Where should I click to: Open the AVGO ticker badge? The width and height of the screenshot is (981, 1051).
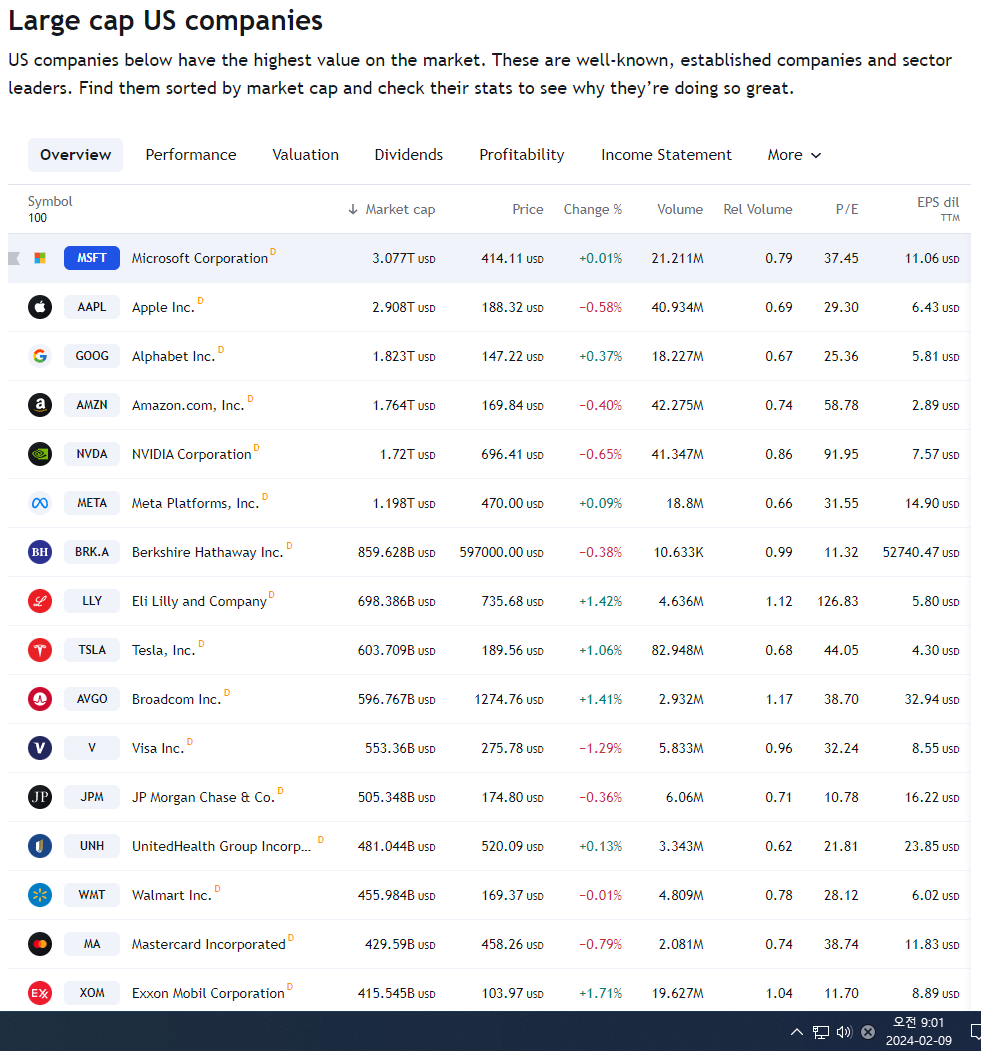click(92, 698)
